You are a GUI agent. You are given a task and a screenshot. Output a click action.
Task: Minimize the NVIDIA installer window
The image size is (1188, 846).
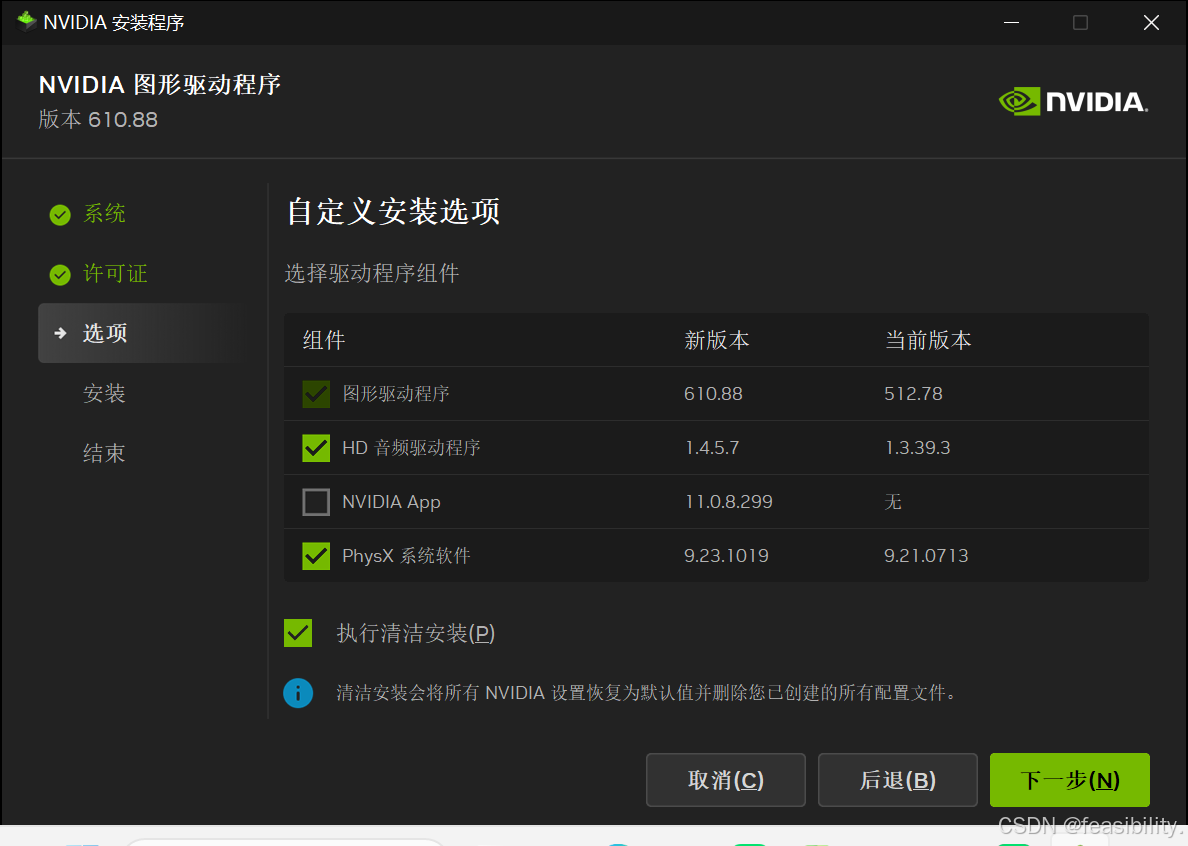pos(1011,23)
